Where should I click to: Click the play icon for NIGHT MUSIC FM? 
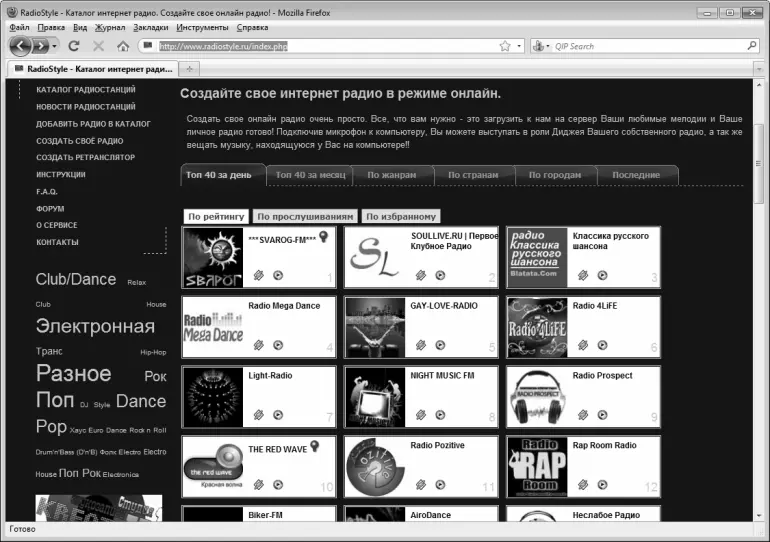coord(439,414)
